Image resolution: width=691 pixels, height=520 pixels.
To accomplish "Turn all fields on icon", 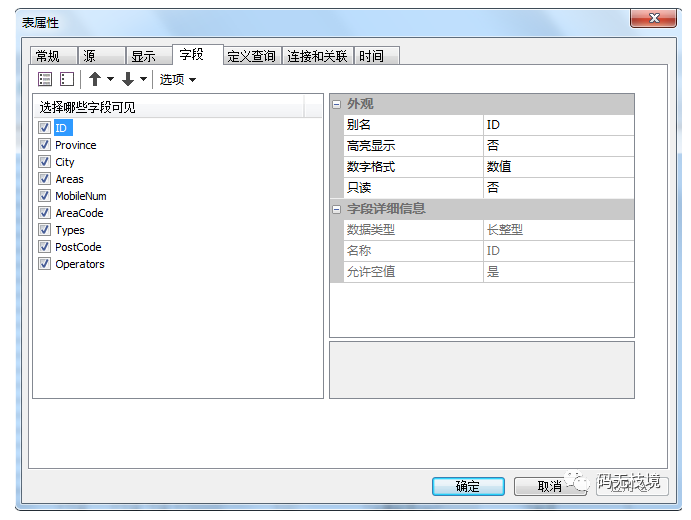I will tap(45, 79).
